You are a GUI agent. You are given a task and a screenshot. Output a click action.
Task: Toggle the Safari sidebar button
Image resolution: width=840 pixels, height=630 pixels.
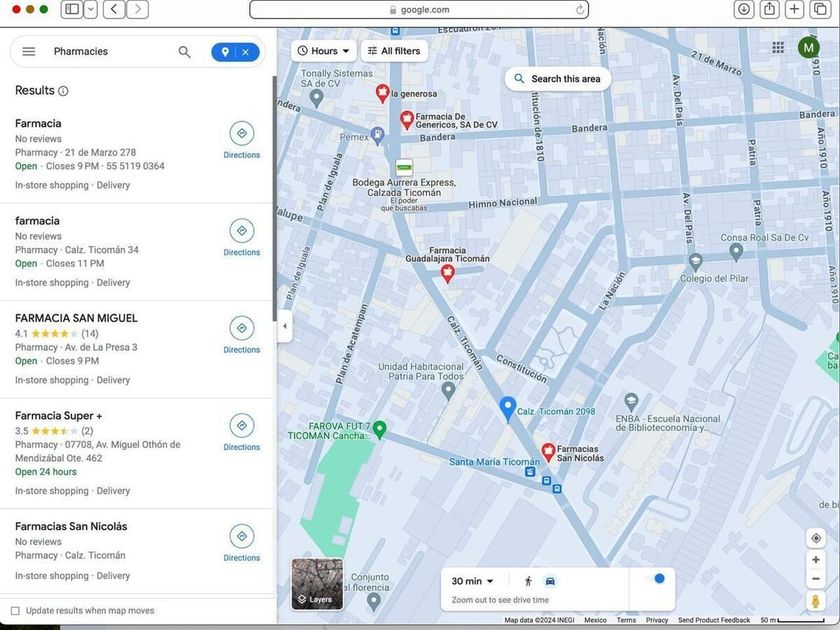[x=72, y=9]
